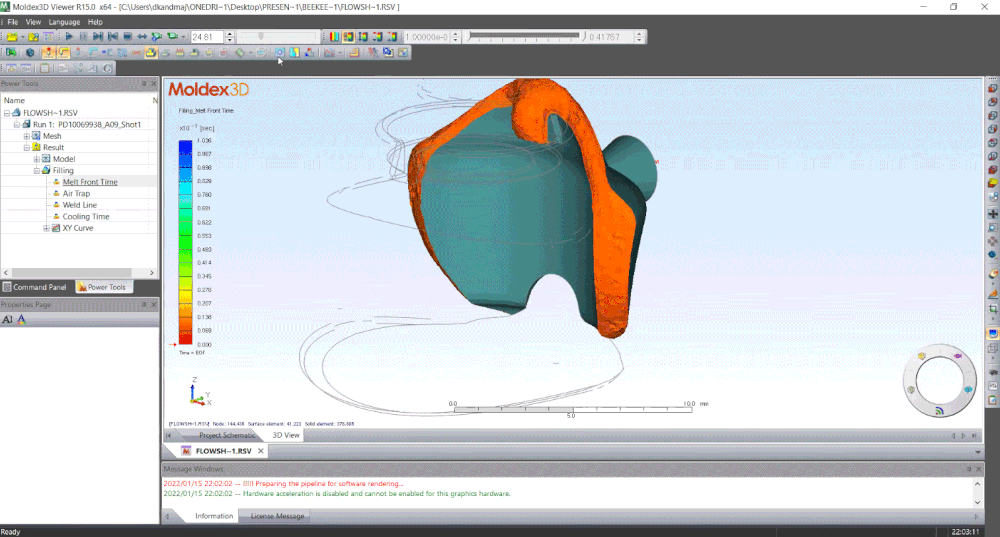Click the blue color legend bar
This screenshot has width=1000, height=537.
click(x=185, y=243)
